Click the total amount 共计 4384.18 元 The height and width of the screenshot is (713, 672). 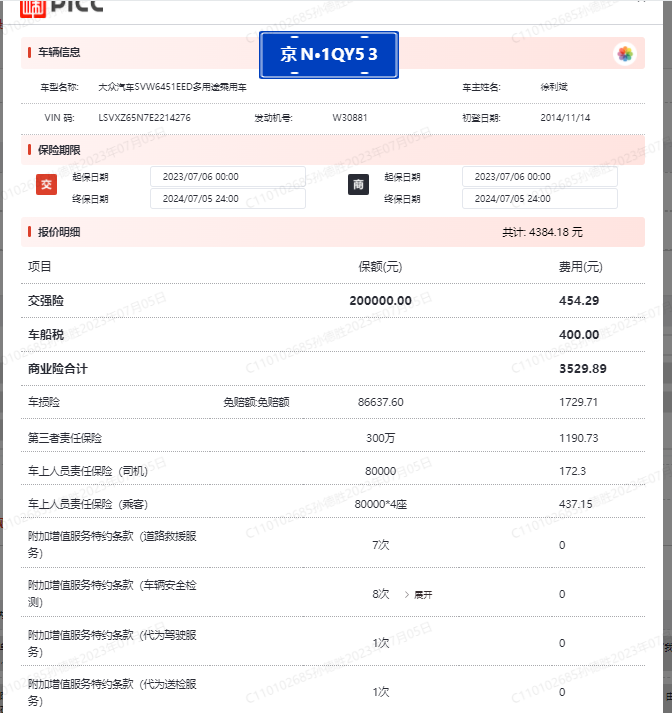(x=542, y=232)
